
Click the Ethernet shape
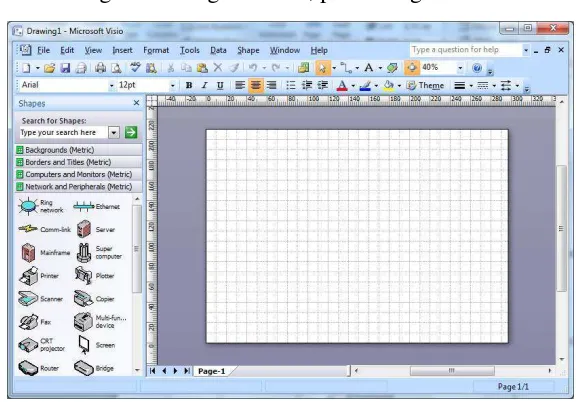click(96, 207)
